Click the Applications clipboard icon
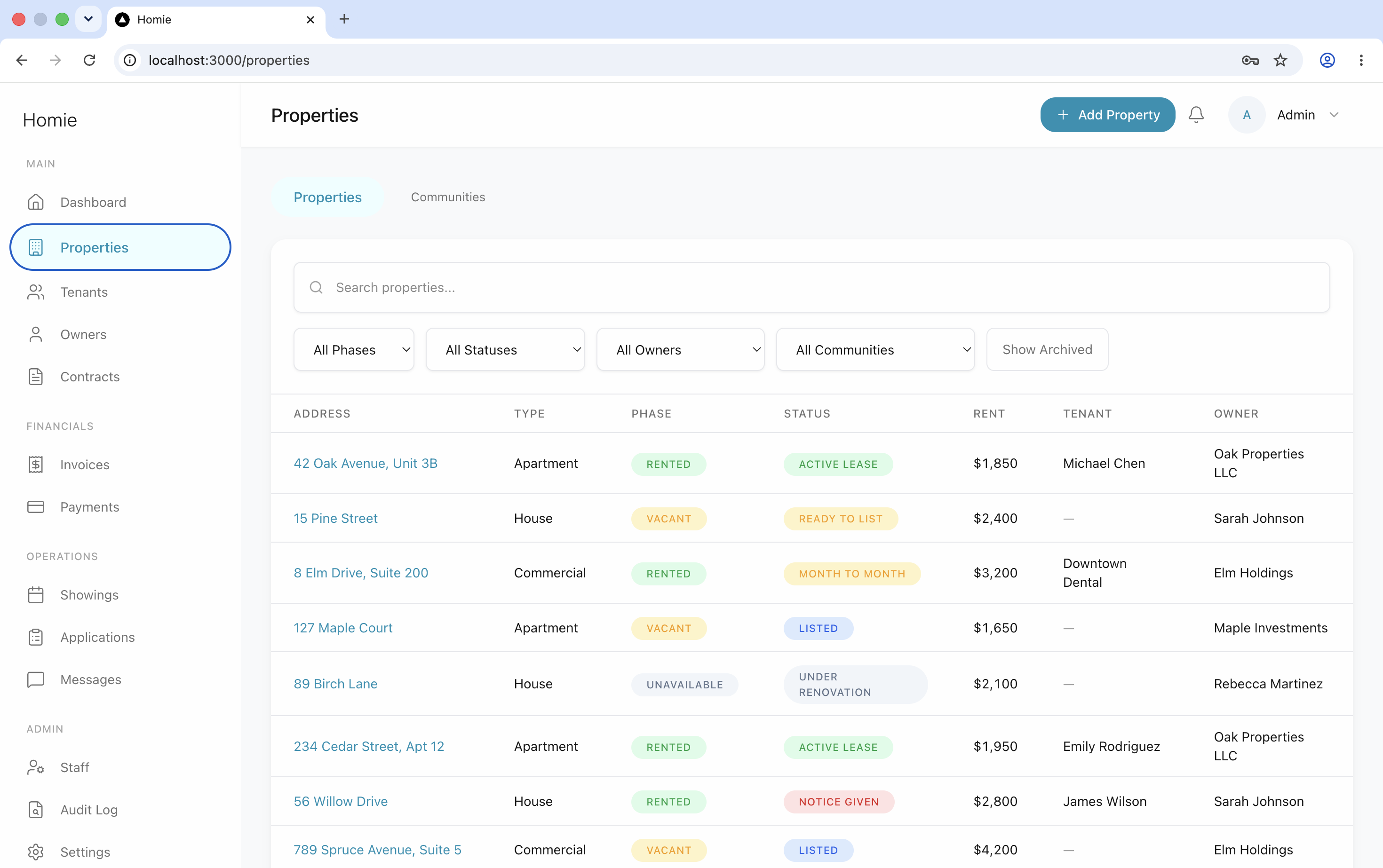 [x=36, y=637]
